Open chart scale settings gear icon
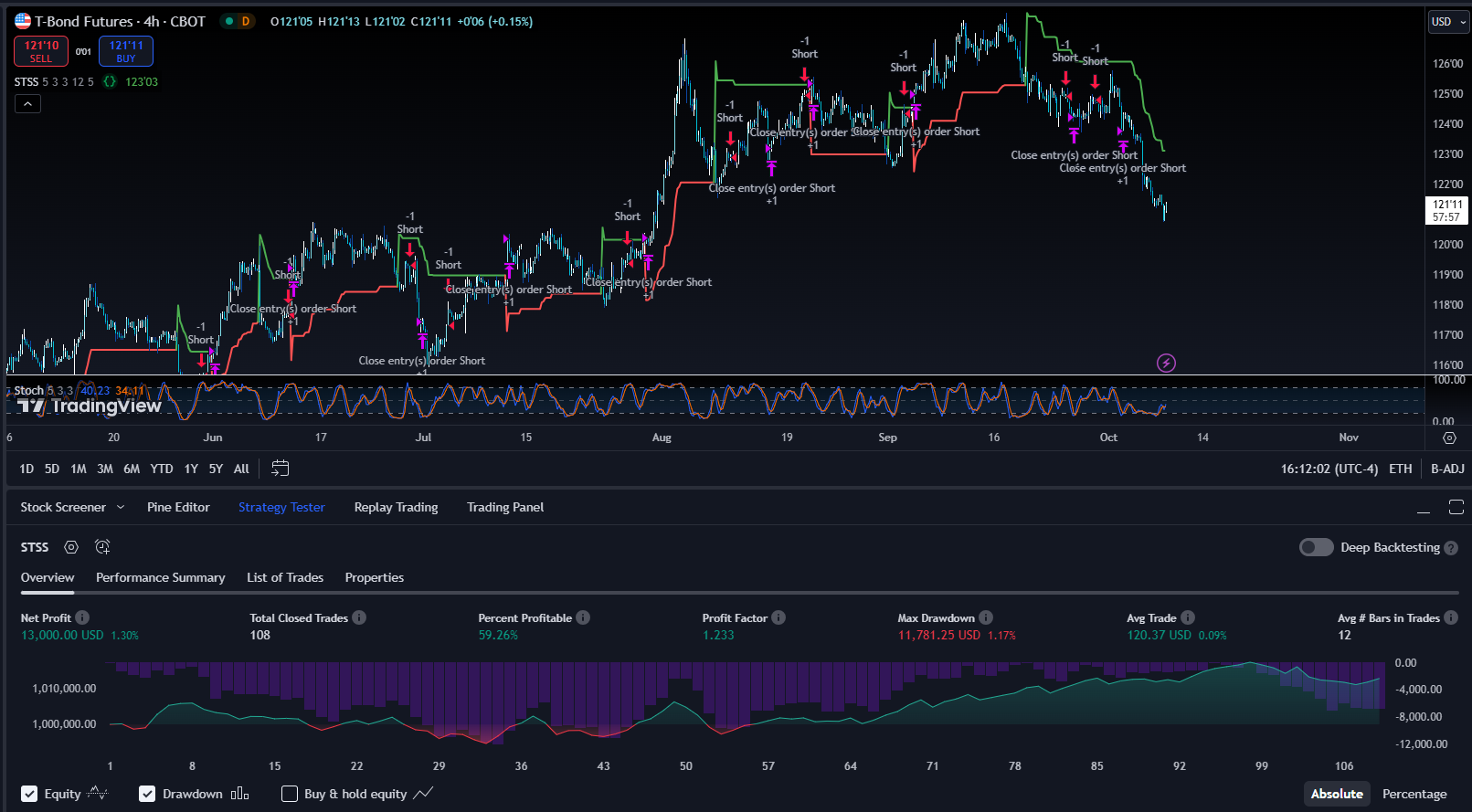1472x812 pixels. tap(1449, 438)
